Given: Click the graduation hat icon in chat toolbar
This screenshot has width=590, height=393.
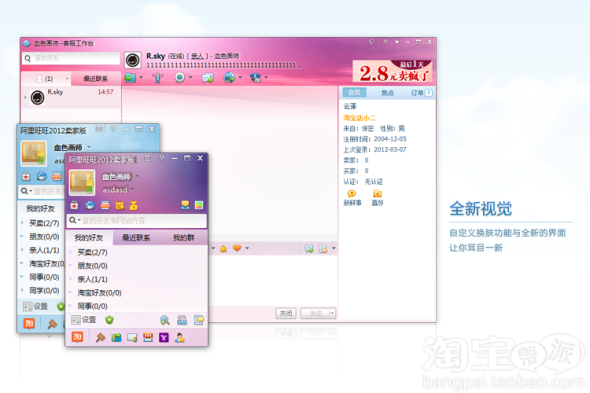Looking at the screenshot, I should [x=256, y=78].
